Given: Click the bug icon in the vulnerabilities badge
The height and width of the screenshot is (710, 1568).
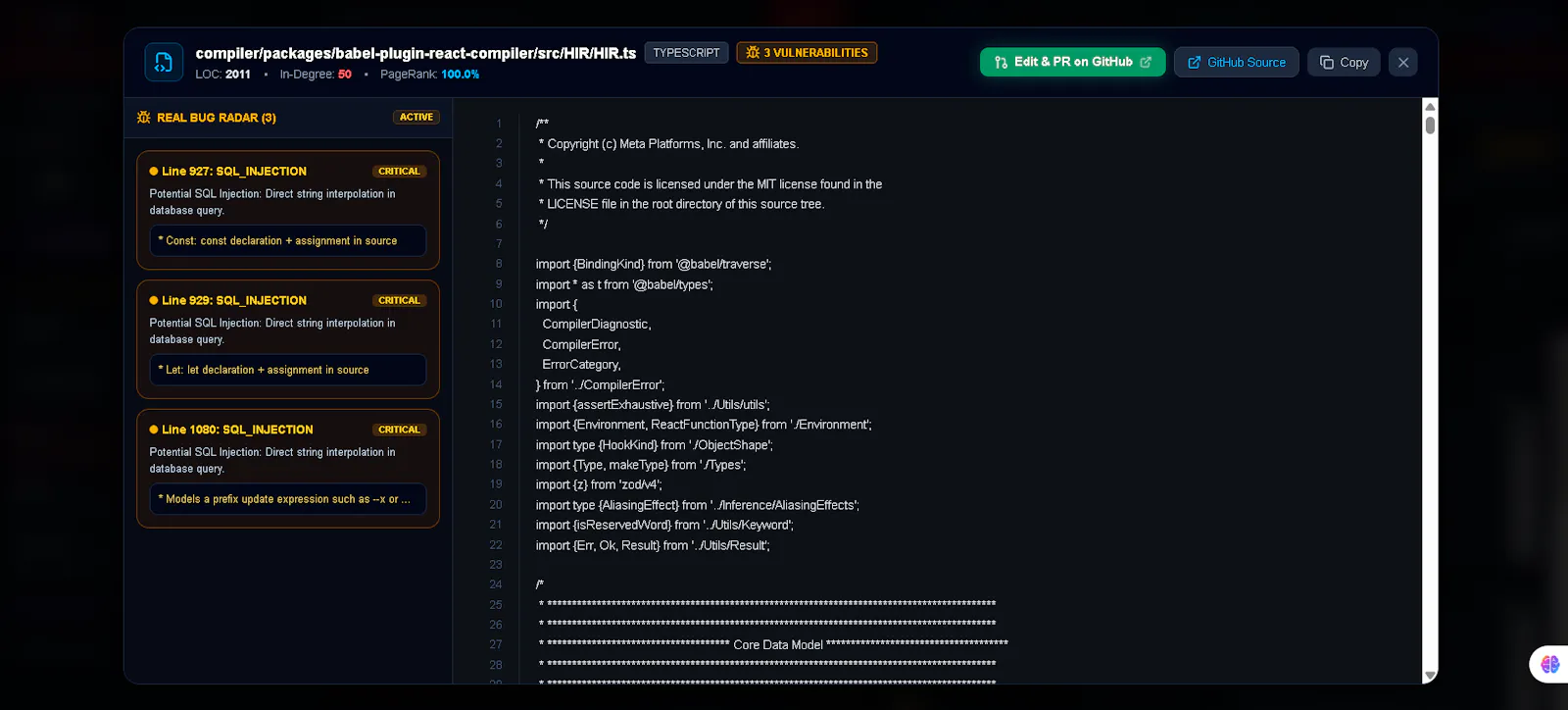Looking at the screenshot, I should pos(753,53).
